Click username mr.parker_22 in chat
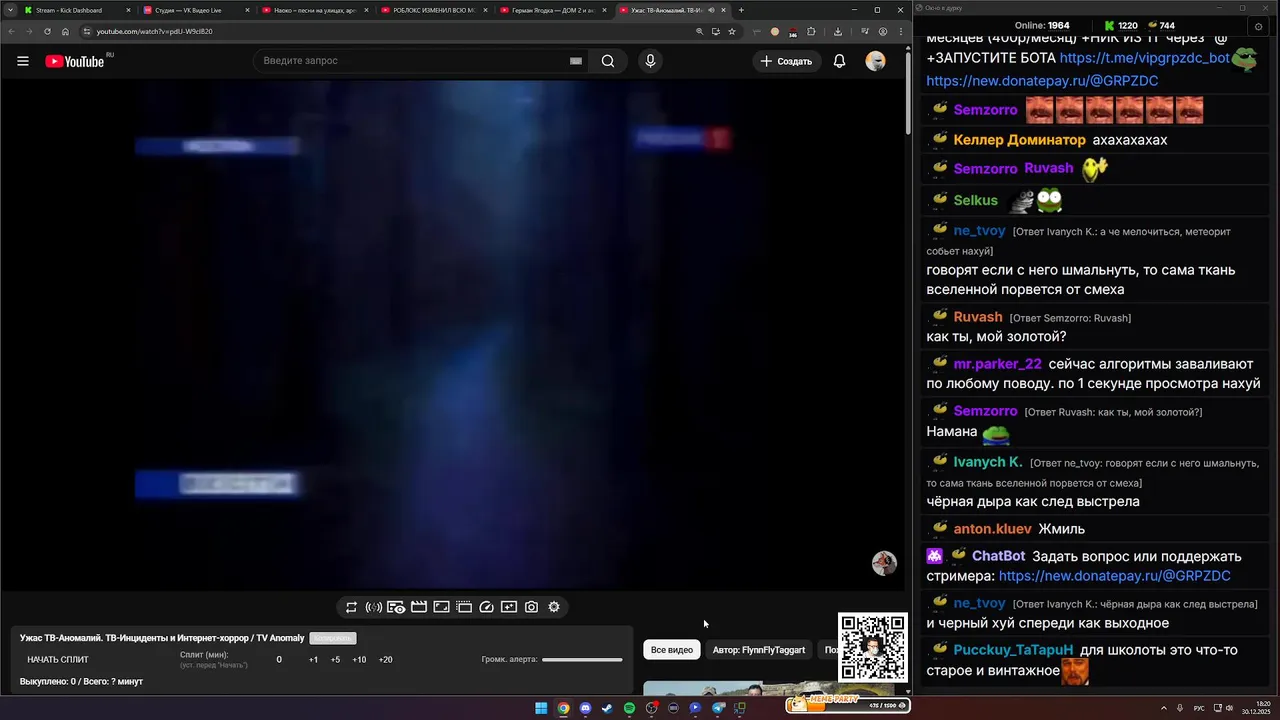 pyautogui.click(x=997, y=364)
